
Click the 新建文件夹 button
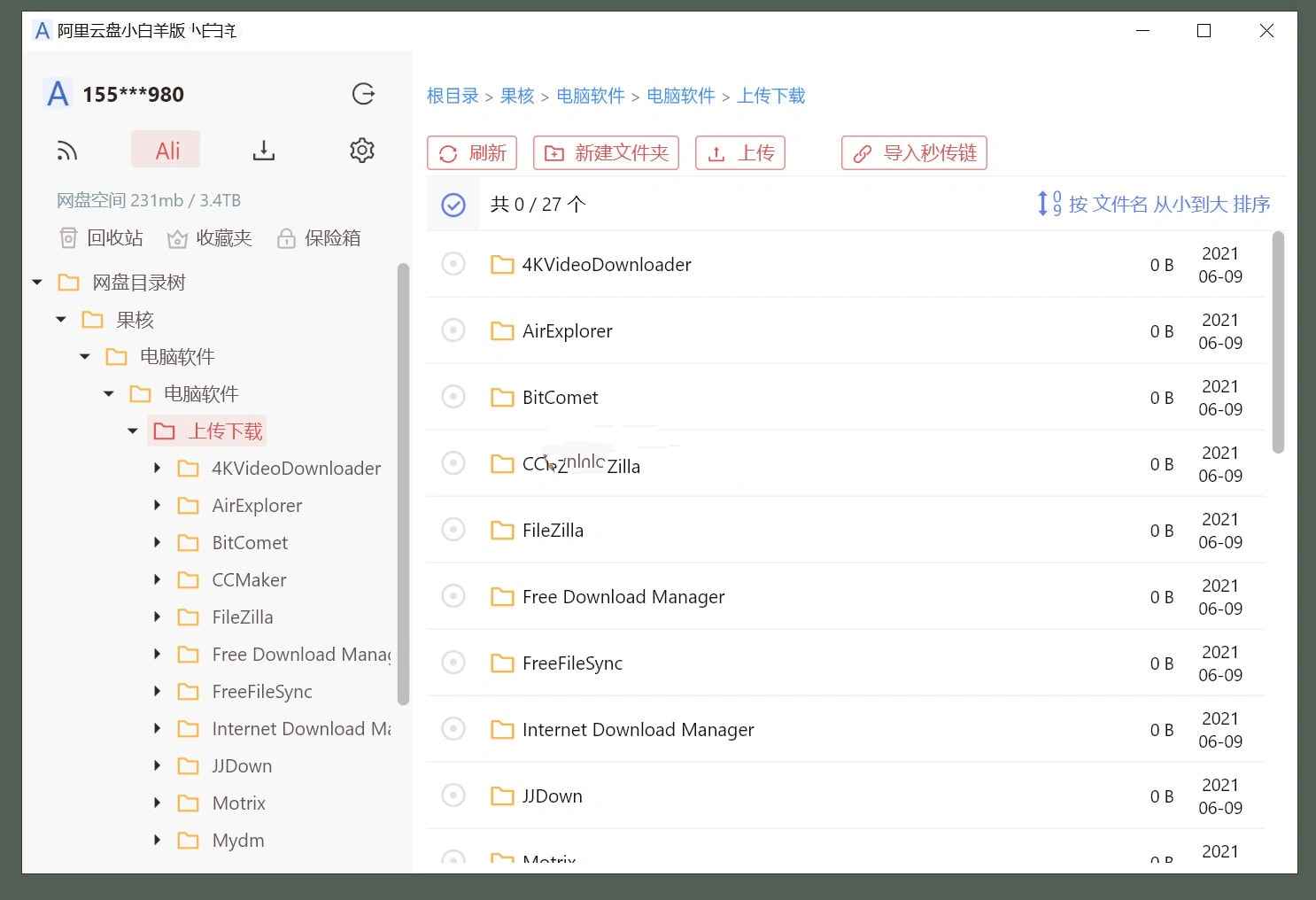[606, 152]
